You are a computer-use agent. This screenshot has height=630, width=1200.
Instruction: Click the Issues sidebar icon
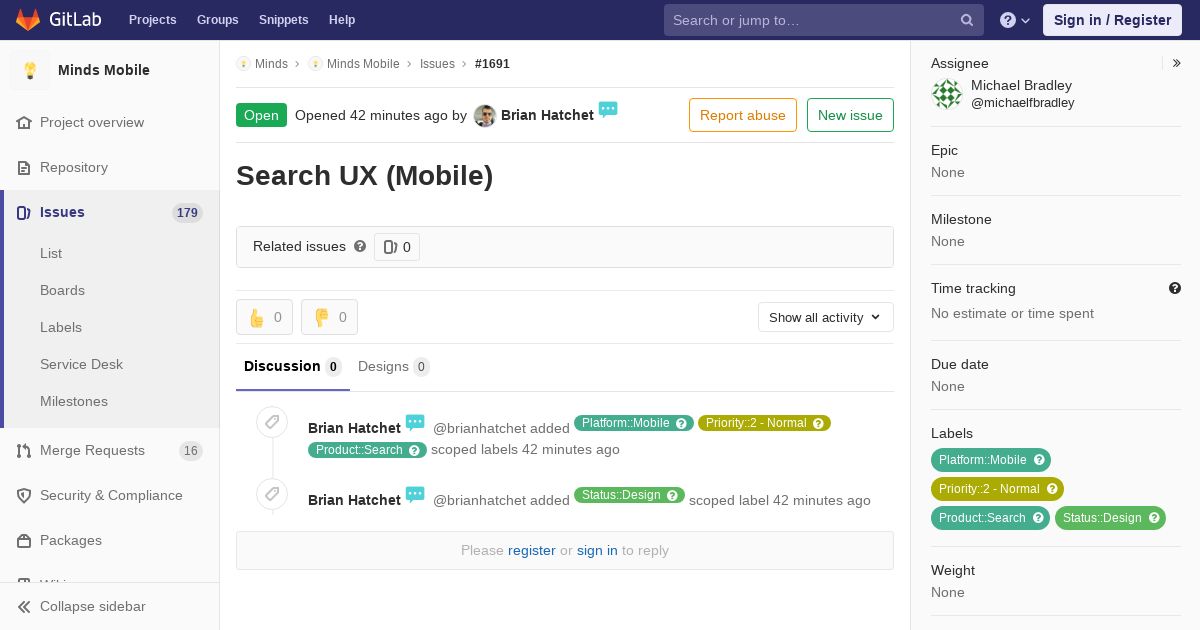24,212
